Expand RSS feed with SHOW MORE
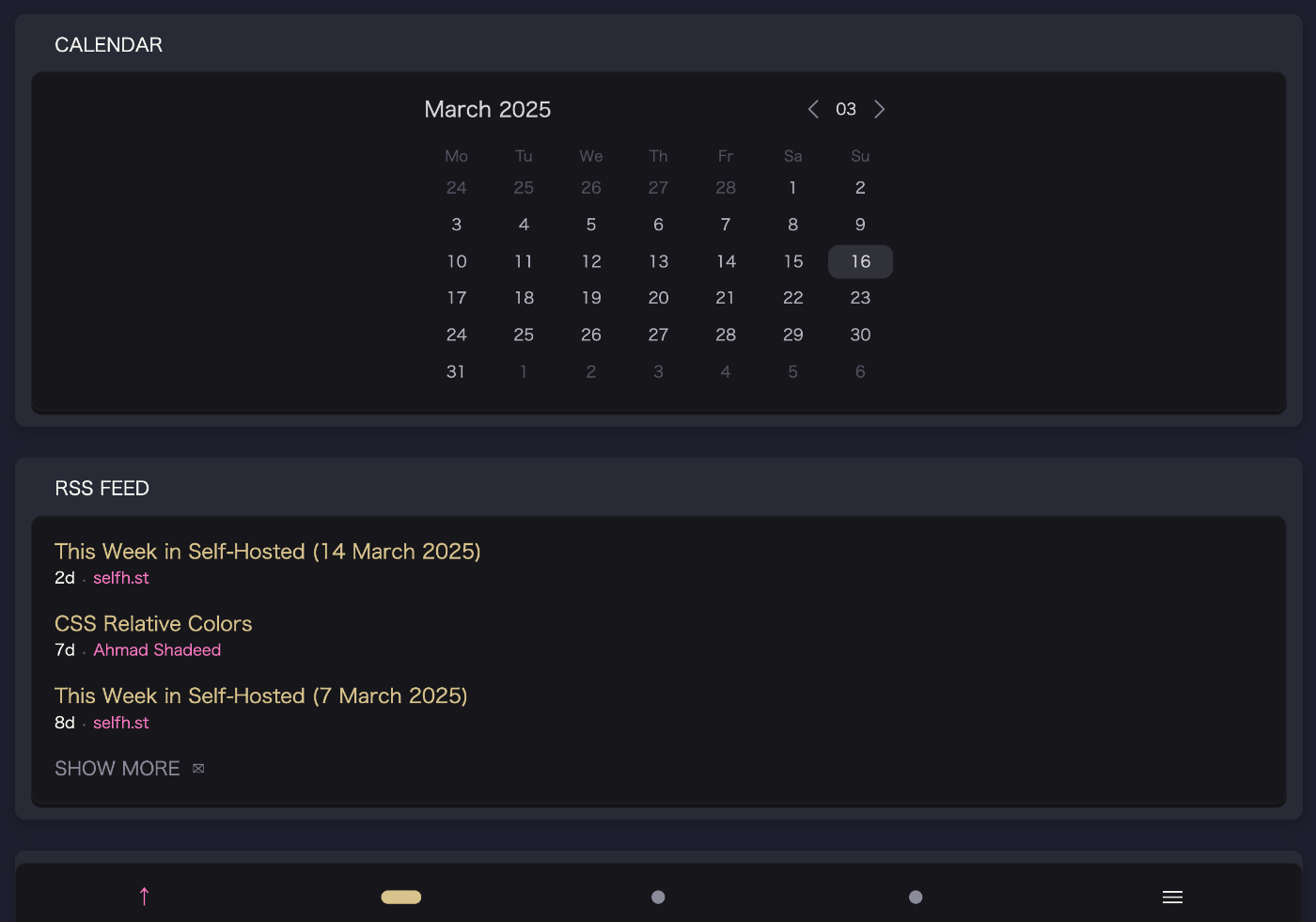1316x922 pixels. point(117,769)
